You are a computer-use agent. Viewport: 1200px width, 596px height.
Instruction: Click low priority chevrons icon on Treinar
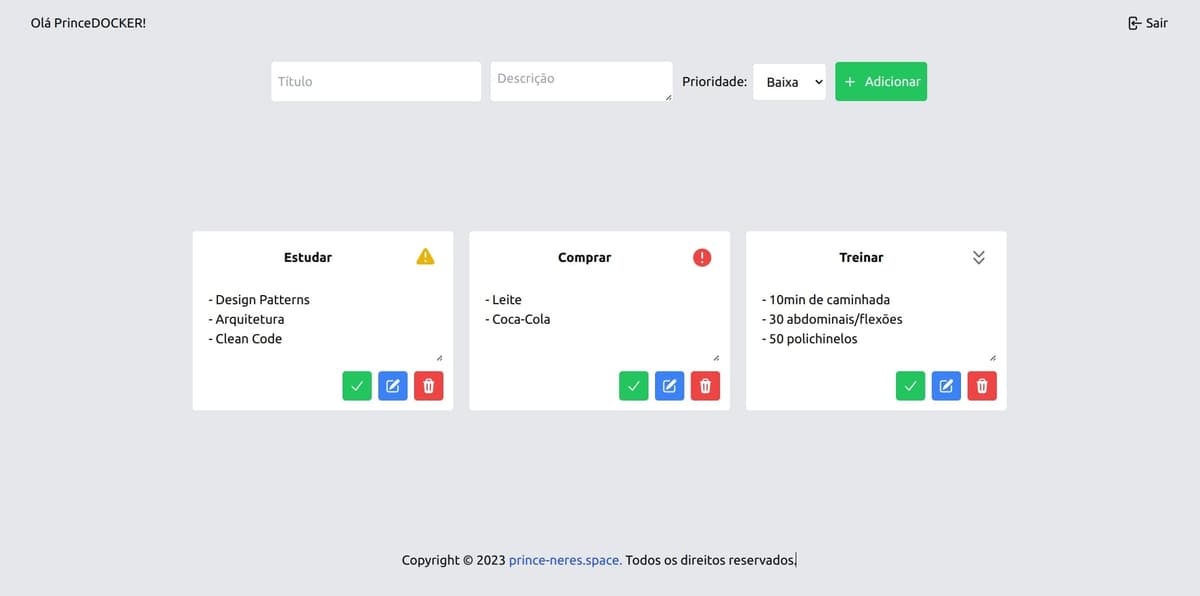[x=979, y=257]
